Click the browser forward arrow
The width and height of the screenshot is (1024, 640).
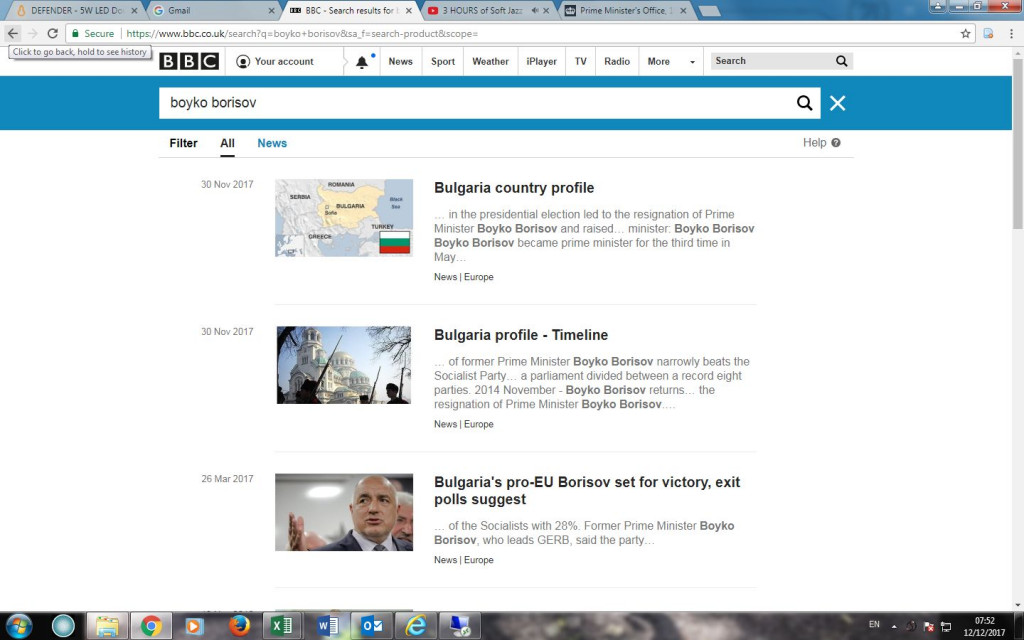click(x=33, y=33)
